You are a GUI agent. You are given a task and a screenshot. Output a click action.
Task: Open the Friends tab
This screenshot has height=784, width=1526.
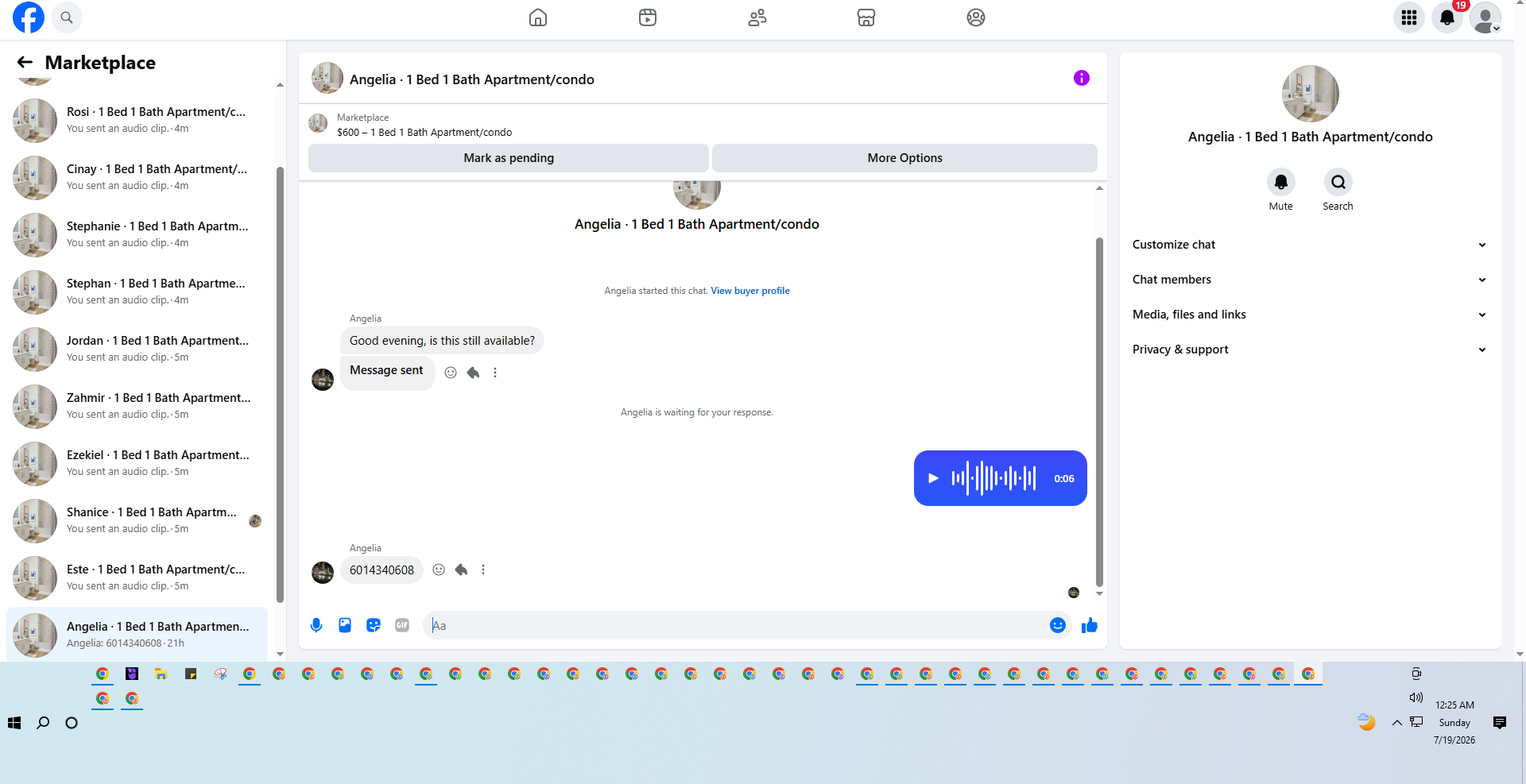pos(757,17)
